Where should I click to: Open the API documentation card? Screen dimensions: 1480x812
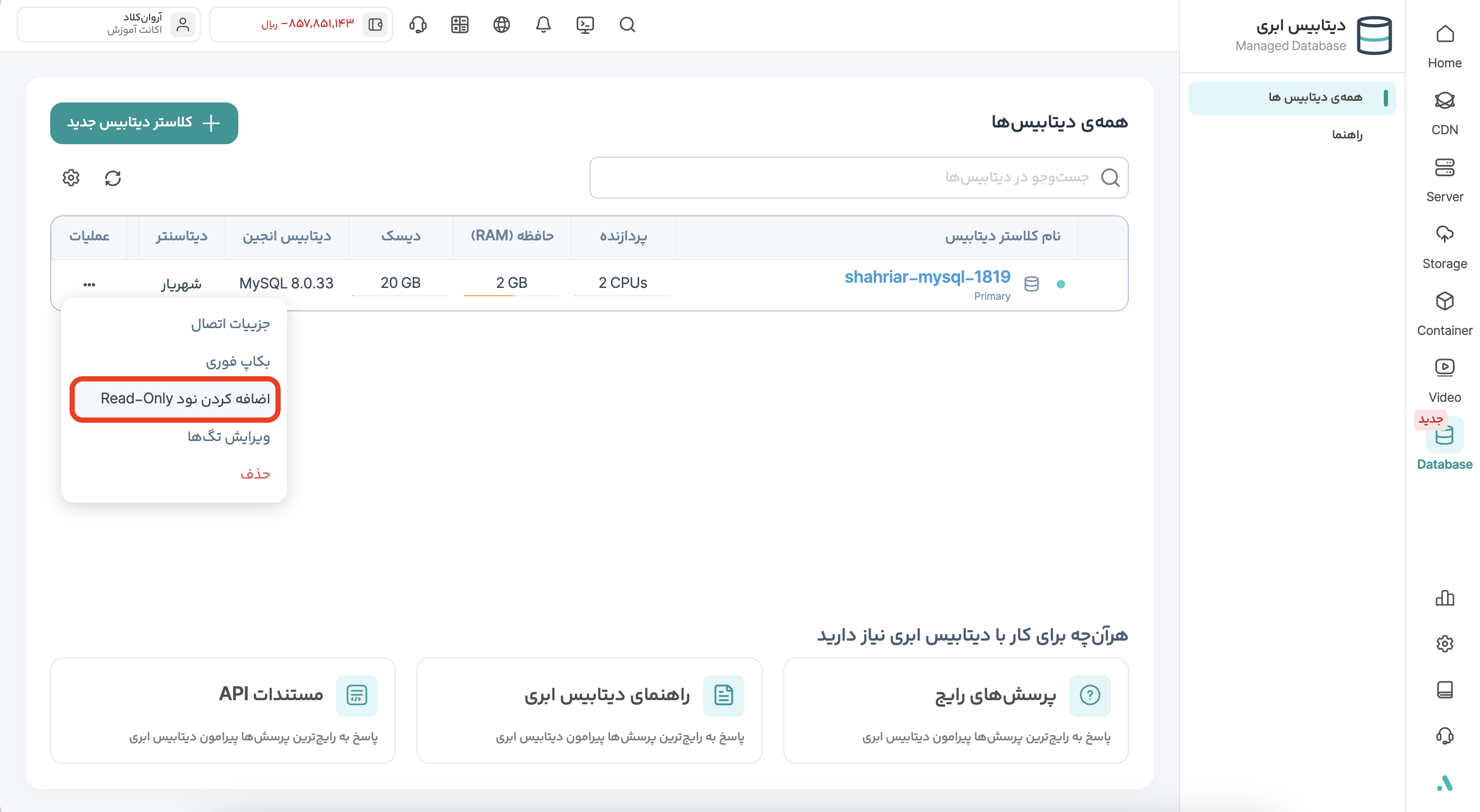(222, 710)
